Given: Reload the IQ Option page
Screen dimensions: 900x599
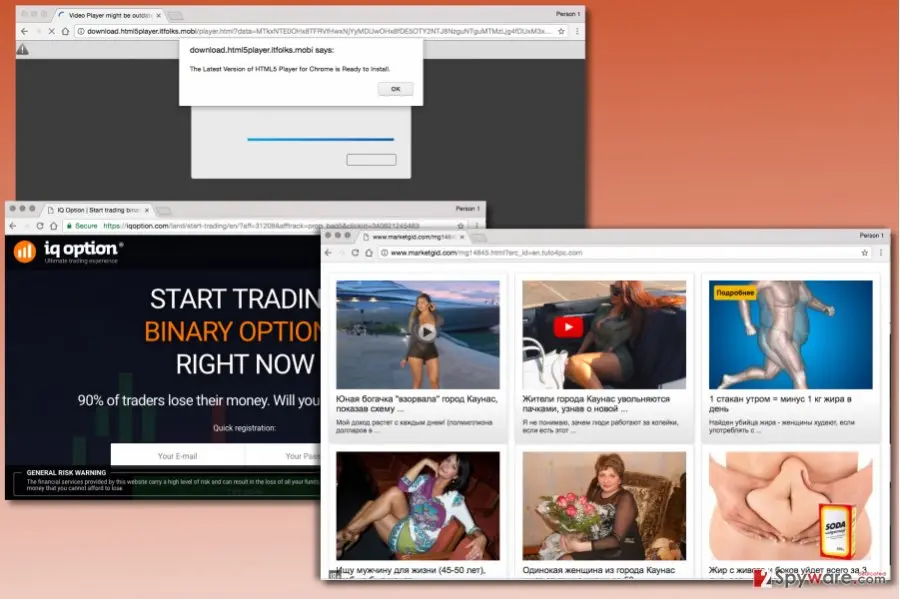Looking at the screenshot, I should tap(40, 226).
